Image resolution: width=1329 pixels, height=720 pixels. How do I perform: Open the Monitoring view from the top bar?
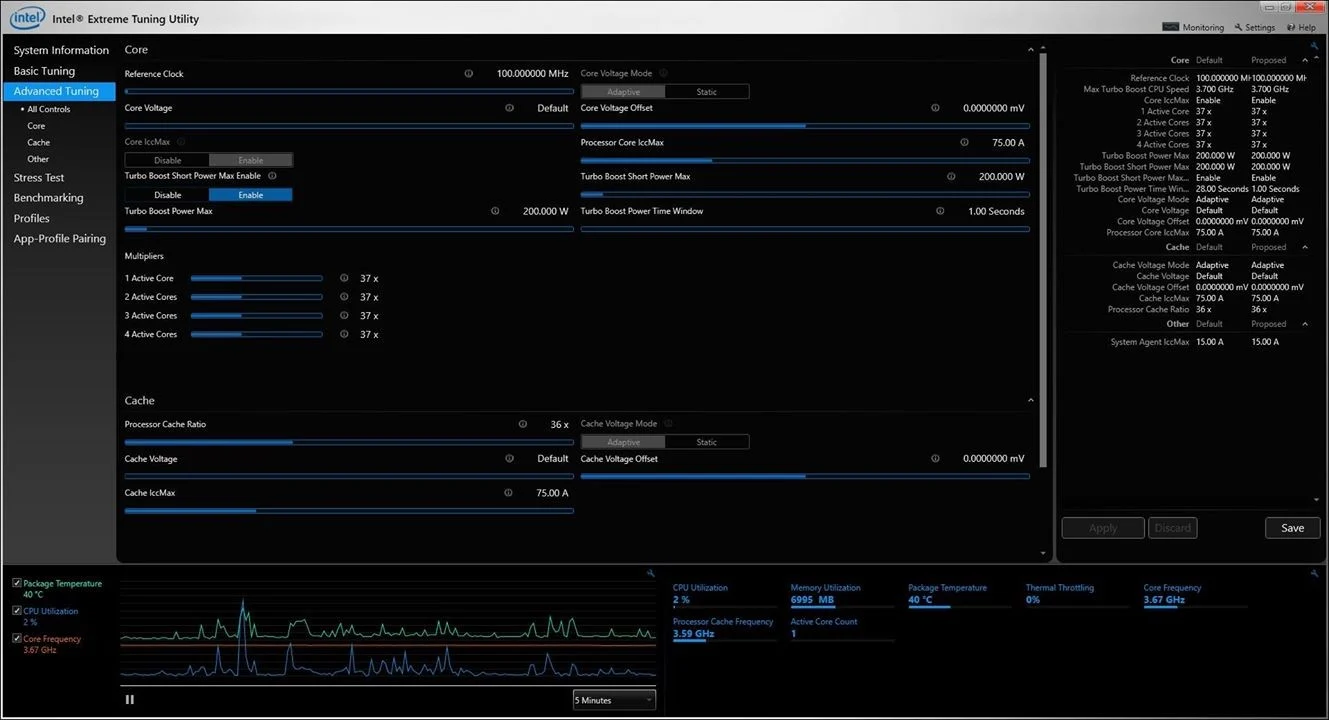(1195, 27)
